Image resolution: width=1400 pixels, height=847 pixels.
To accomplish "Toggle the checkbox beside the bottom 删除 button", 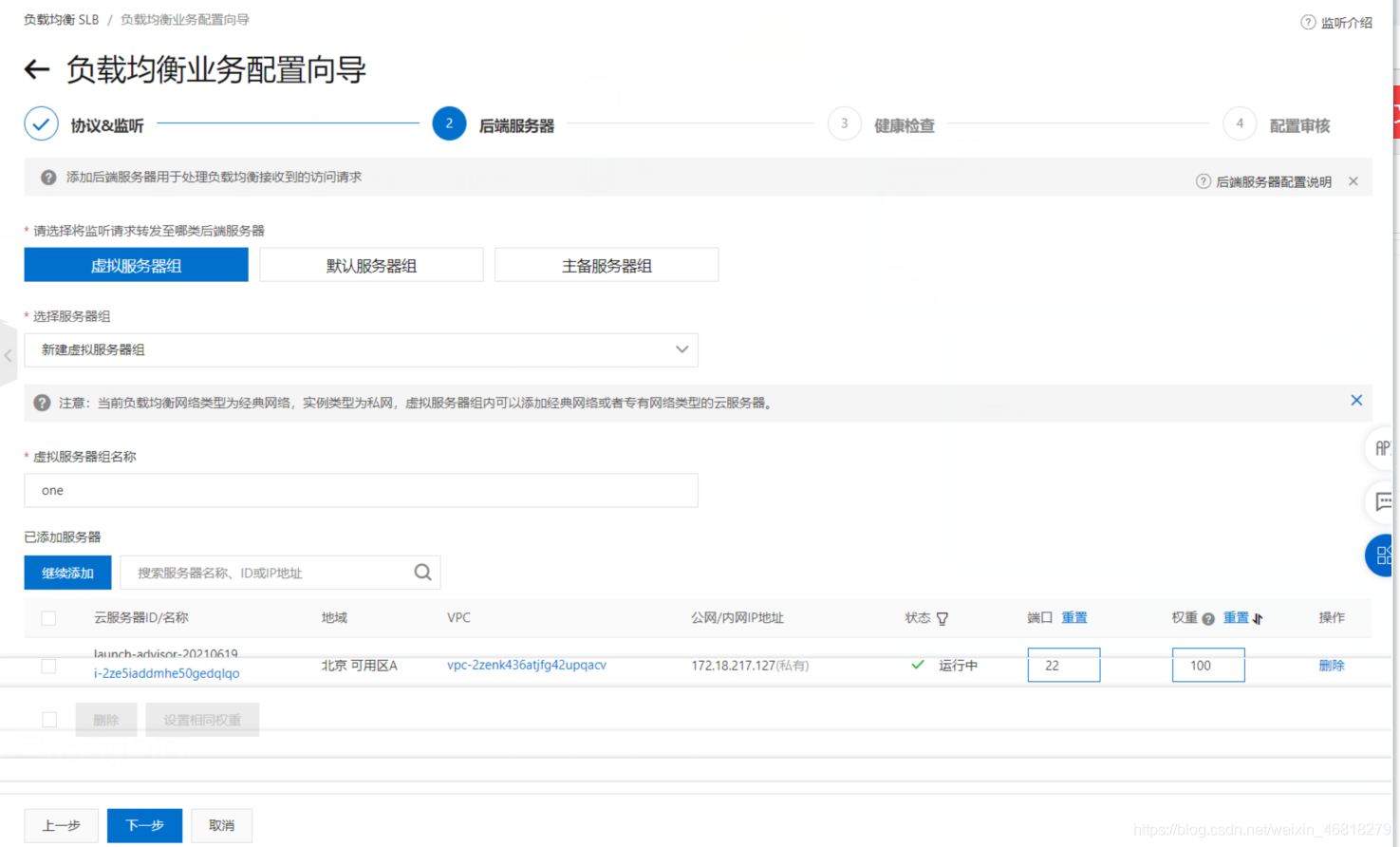I will pos(49,720).
